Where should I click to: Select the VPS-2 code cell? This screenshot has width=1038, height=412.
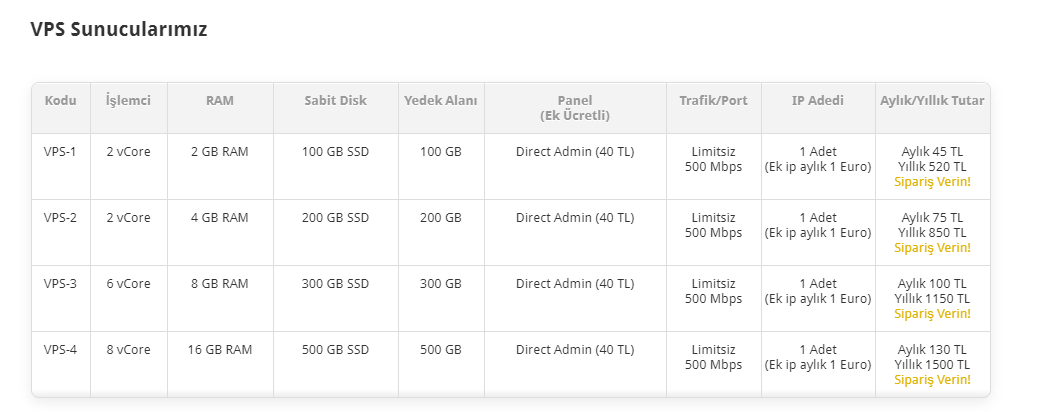(x=60, y=218)
